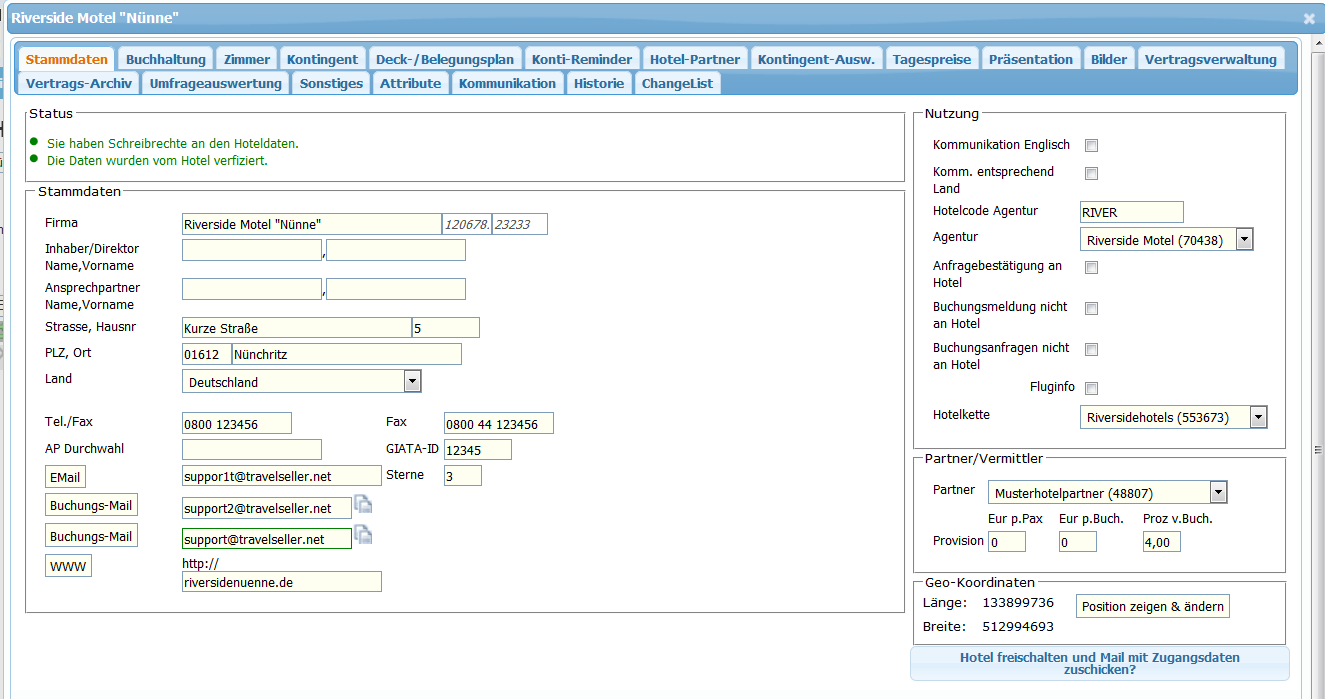Open the Land dropdown showing Deutschland
This screenshot has height=699, width=1325.
tap(412, 382)
